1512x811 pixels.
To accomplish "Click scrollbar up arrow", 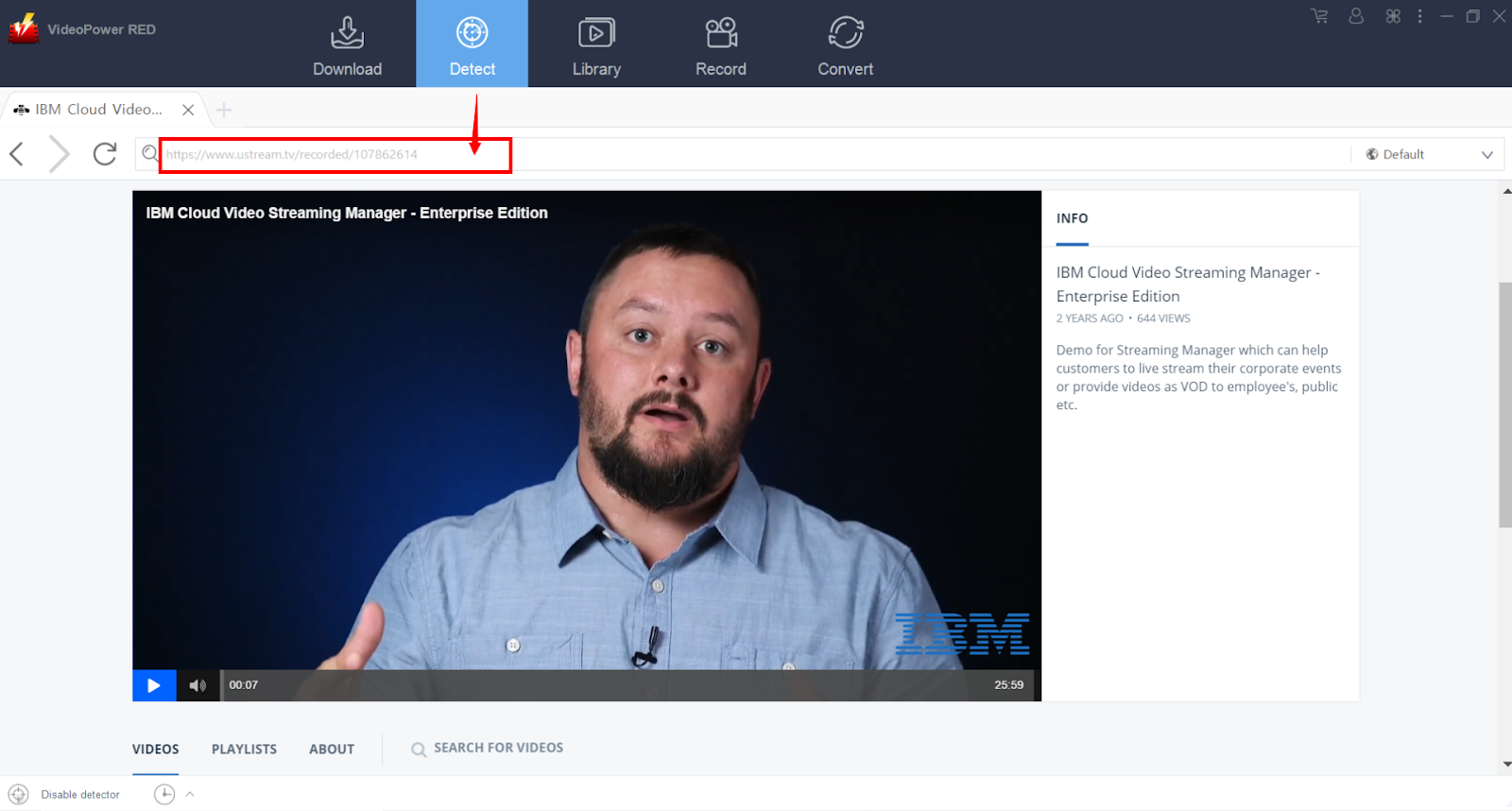I will point(1505,191).
